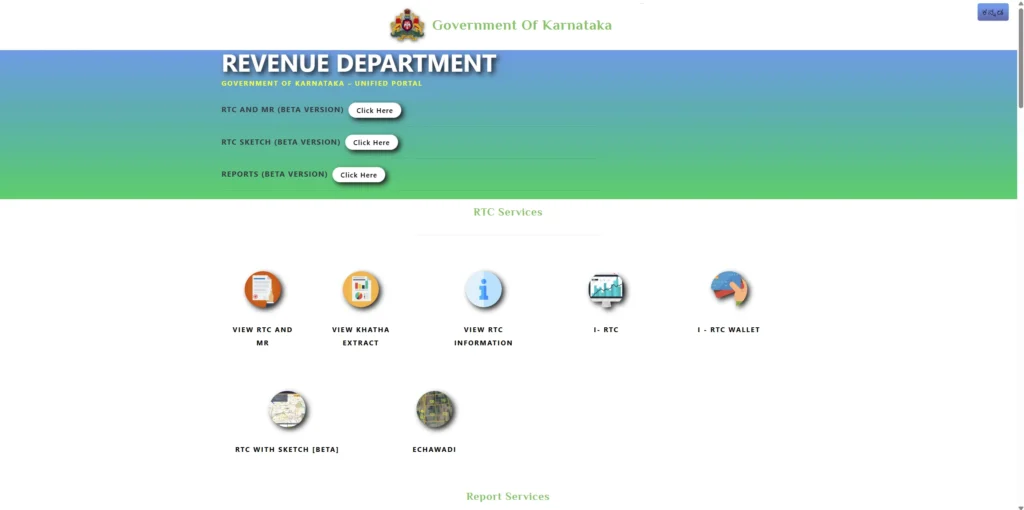Click the "VIEW RTC AND MR" text label
The image size is (1024, 510).
click(263, 336)
